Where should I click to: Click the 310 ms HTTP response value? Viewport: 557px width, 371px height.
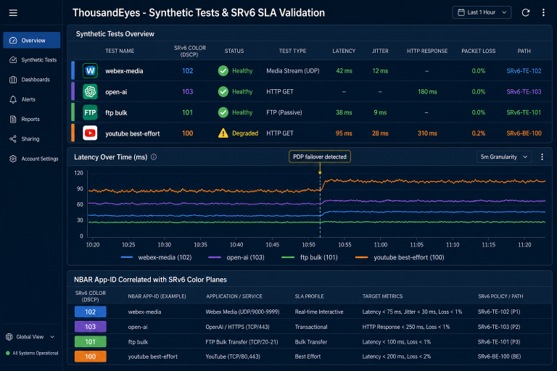[x=427, y=133]
